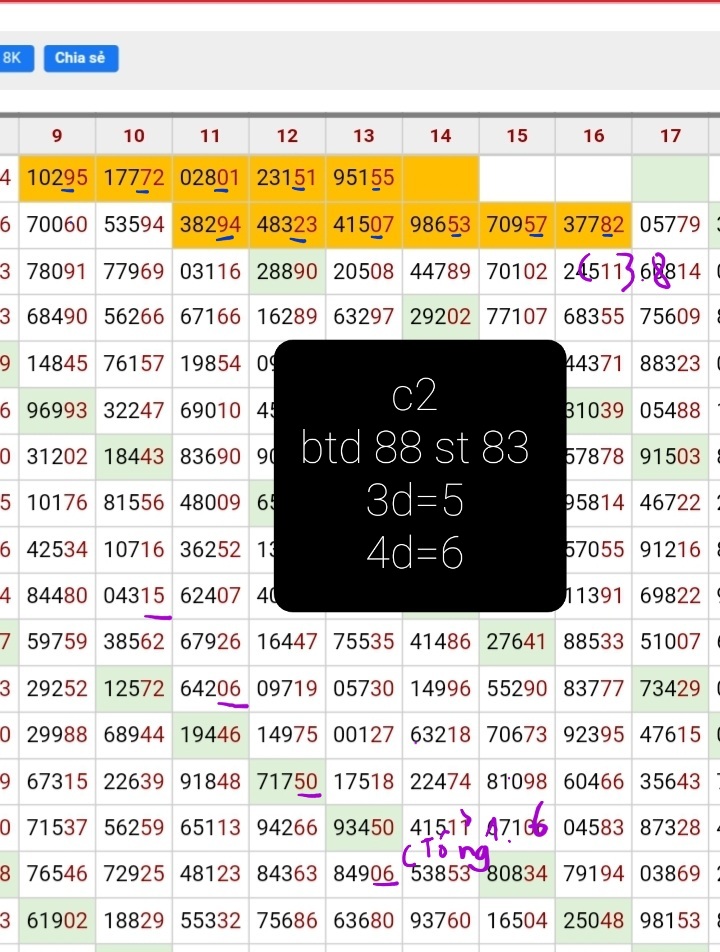Click the orange cell 70957
Viewport: 720px width, 952px height.
point(517,225)
